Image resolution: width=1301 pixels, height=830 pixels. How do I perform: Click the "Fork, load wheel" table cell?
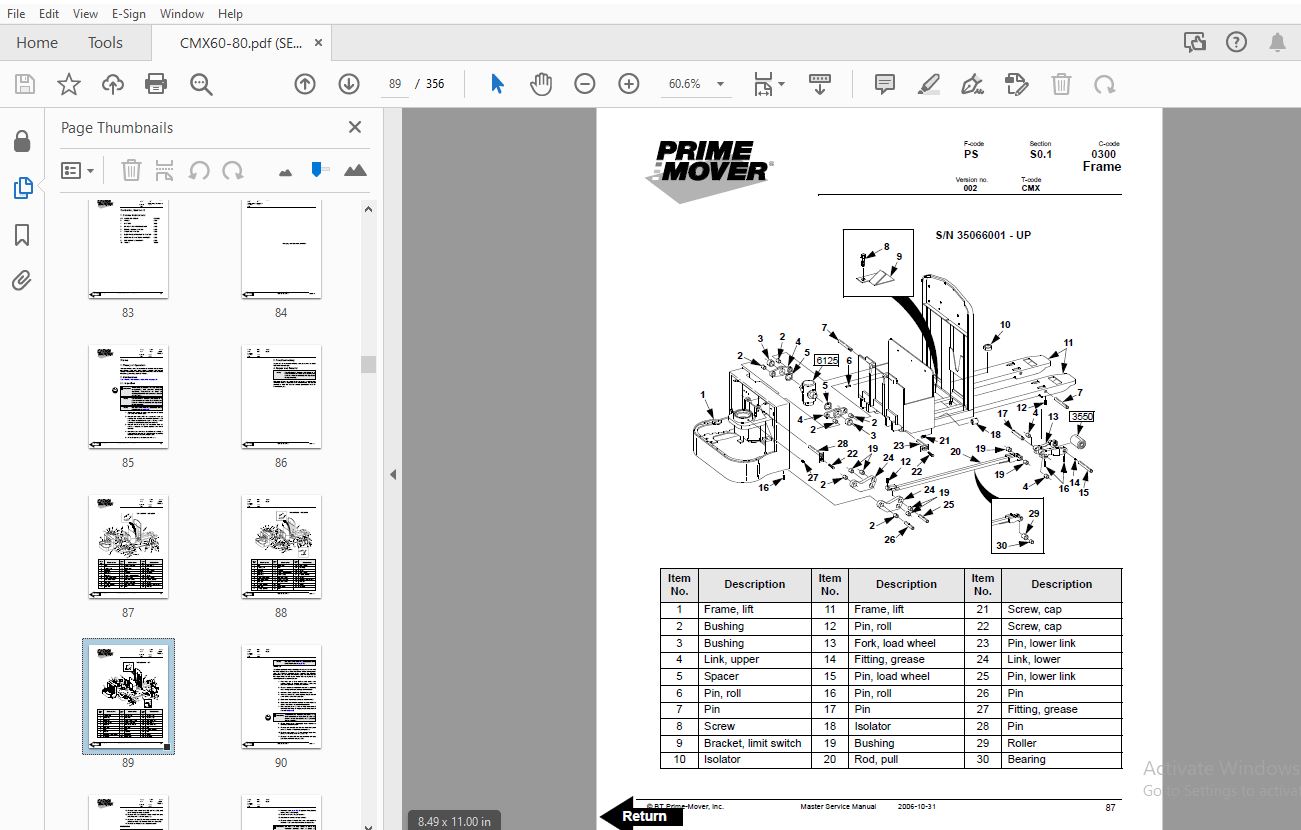(x=905, y=643)
